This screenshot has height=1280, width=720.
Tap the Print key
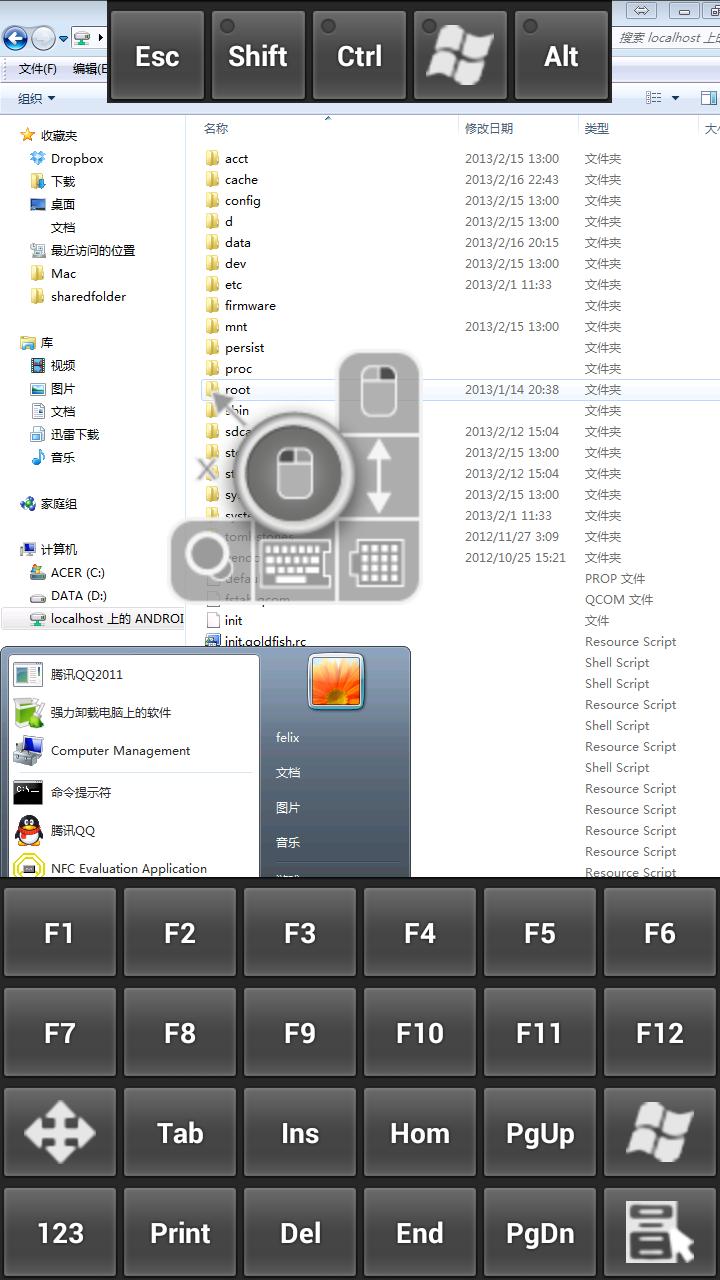pos(180,1233)
